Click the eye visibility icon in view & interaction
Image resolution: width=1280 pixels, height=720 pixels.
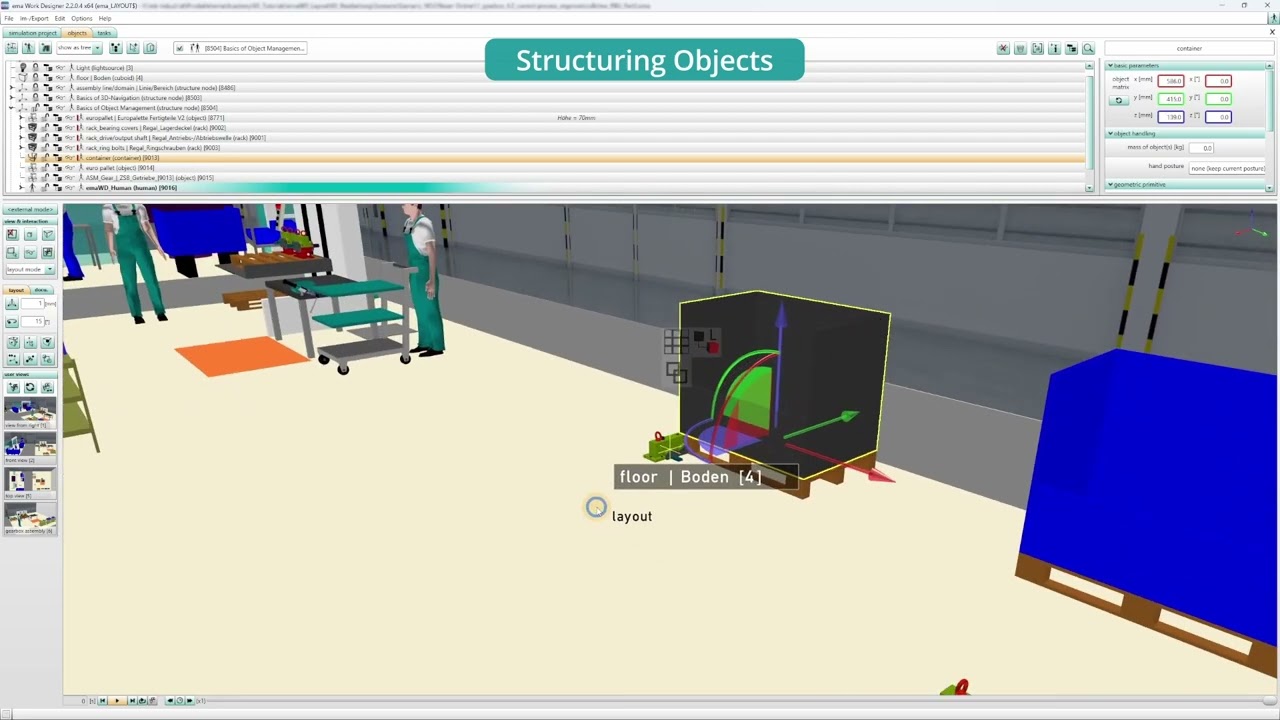30,253
